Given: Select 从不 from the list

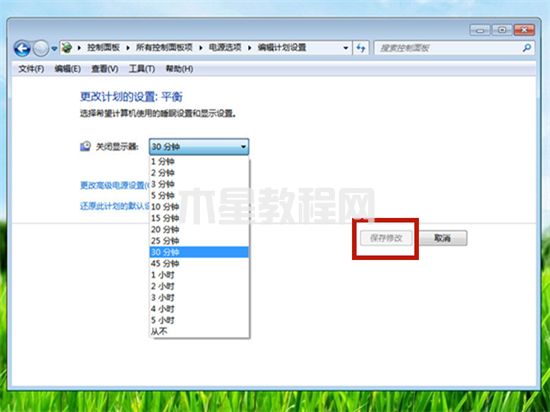Looking at the screenshot, I should 199,331.
